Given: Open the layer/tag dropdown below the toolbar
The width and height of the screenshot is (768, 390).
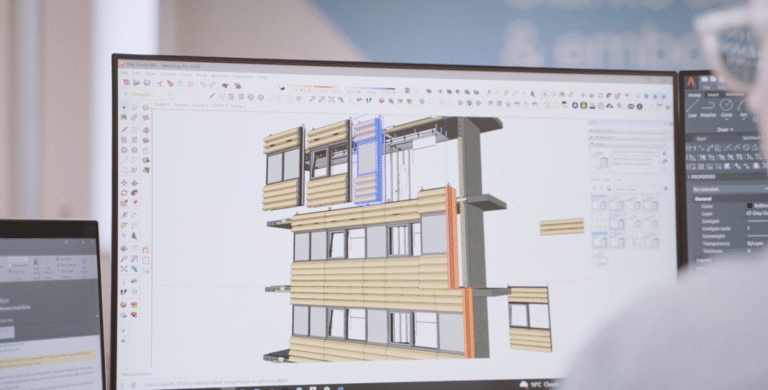Looking at the screenshot, I should [149, 95].
